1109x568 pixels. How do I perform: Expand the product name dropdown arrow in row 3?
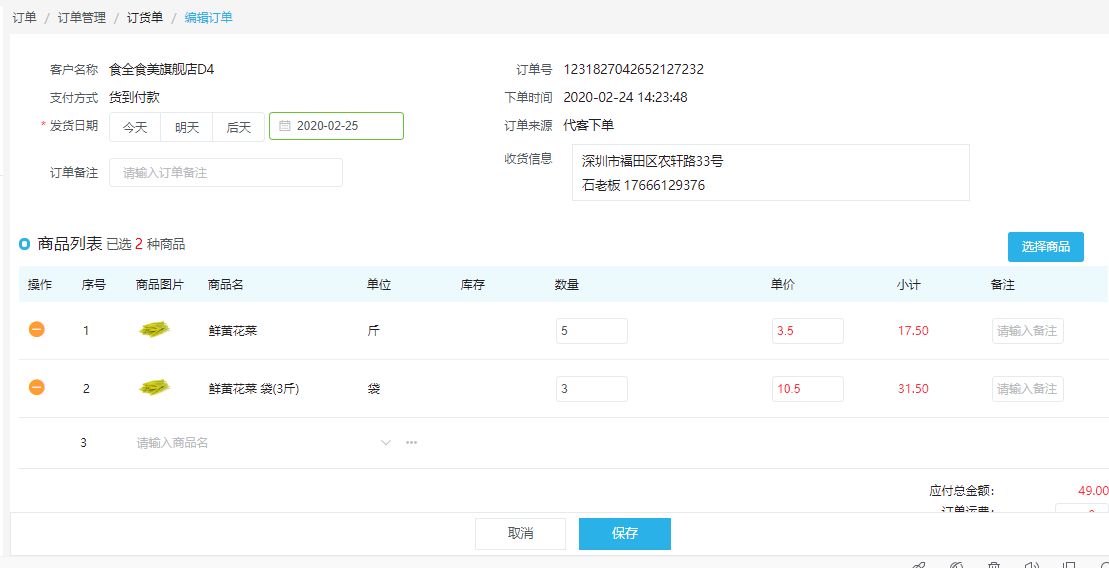(x=385, y=443)
